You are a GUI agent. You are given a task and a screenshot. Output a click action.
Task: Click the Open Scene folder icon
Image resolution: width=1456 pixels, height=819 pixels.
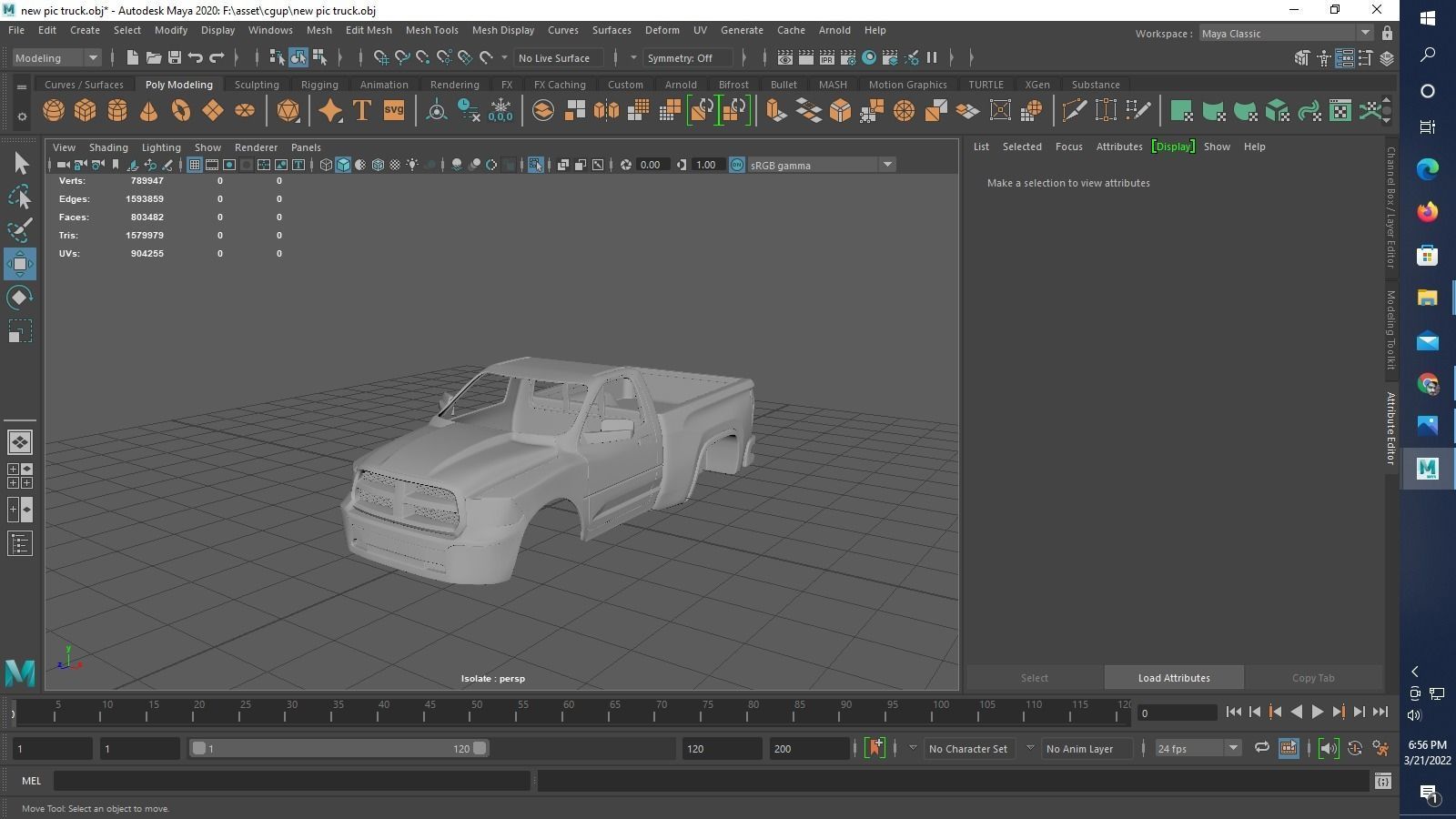point(153,58)
